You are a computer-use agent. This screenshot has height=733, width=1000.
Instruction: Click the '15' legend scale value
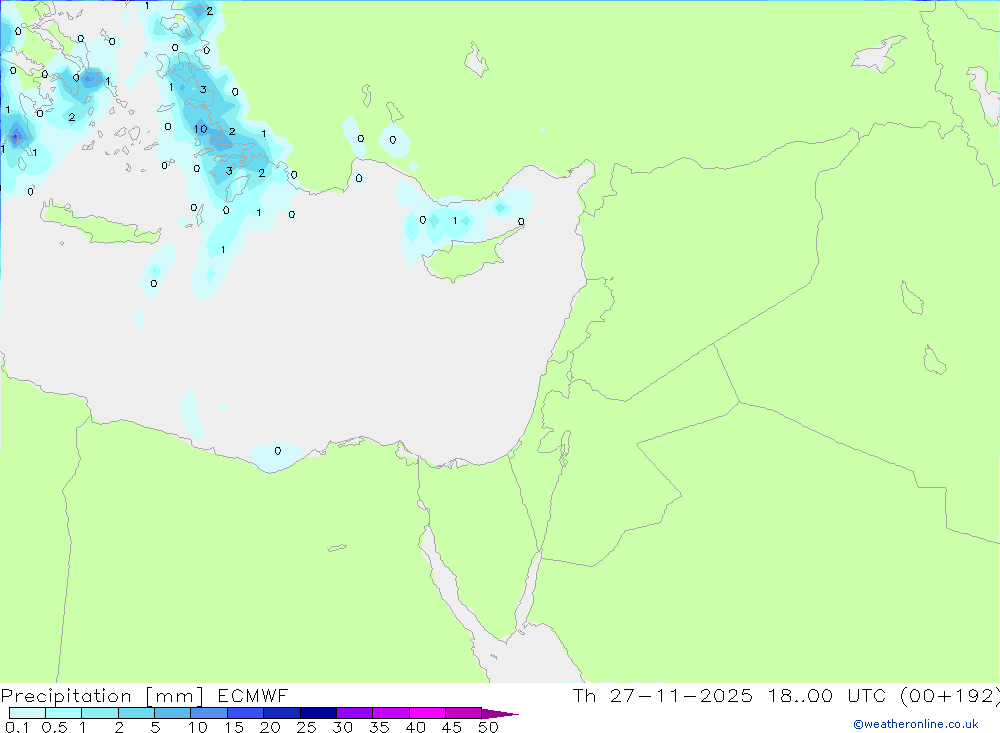(234, 727)
